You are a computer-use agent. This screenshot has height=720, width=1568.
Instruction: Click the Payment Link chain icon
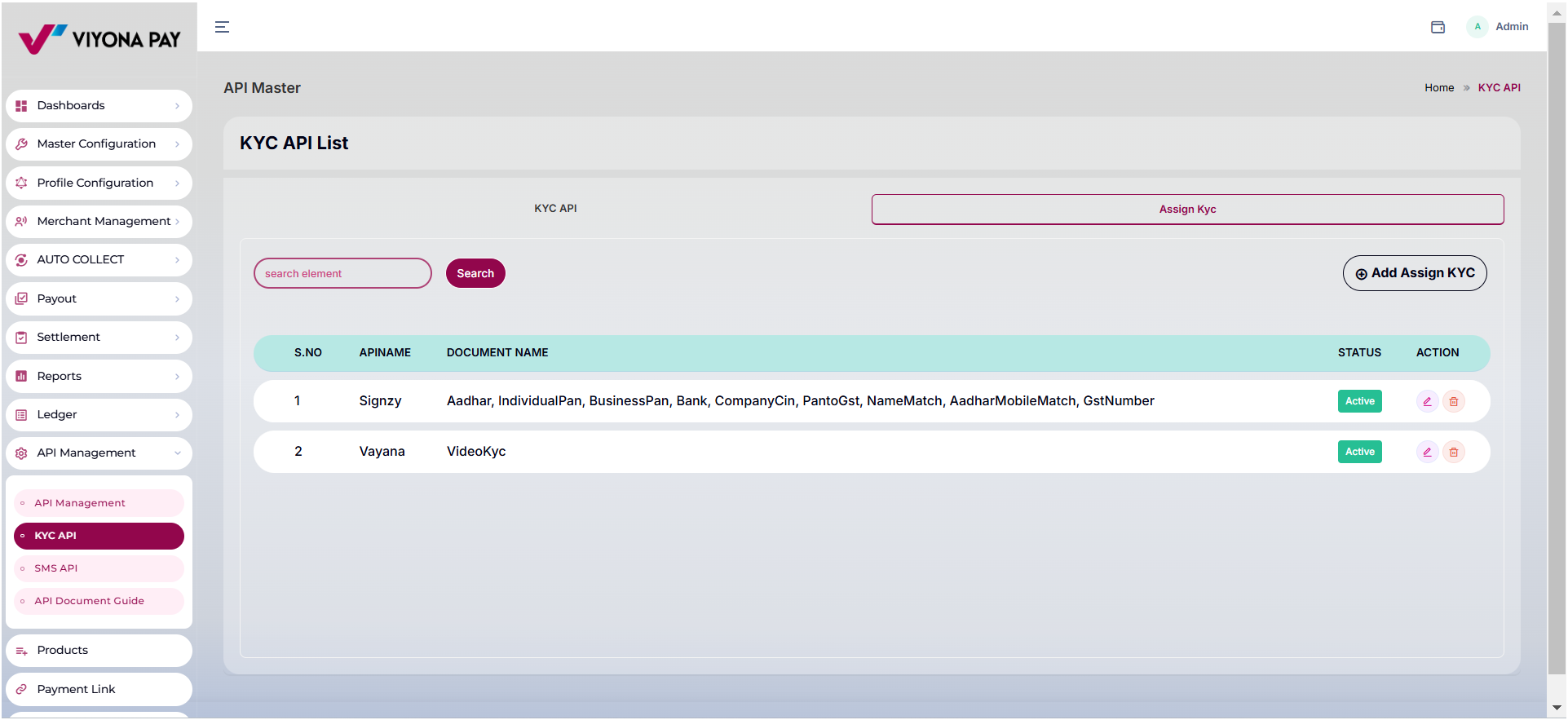point(21,690)
